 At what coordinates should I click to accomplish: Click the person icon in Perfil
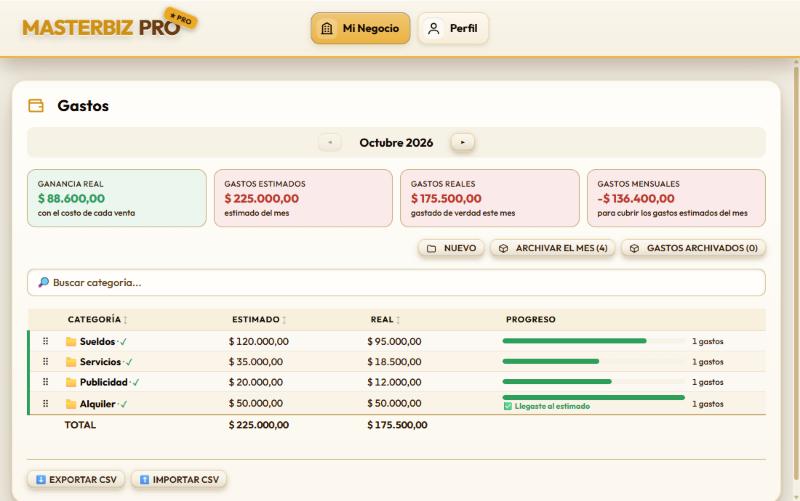coord(434,29)
